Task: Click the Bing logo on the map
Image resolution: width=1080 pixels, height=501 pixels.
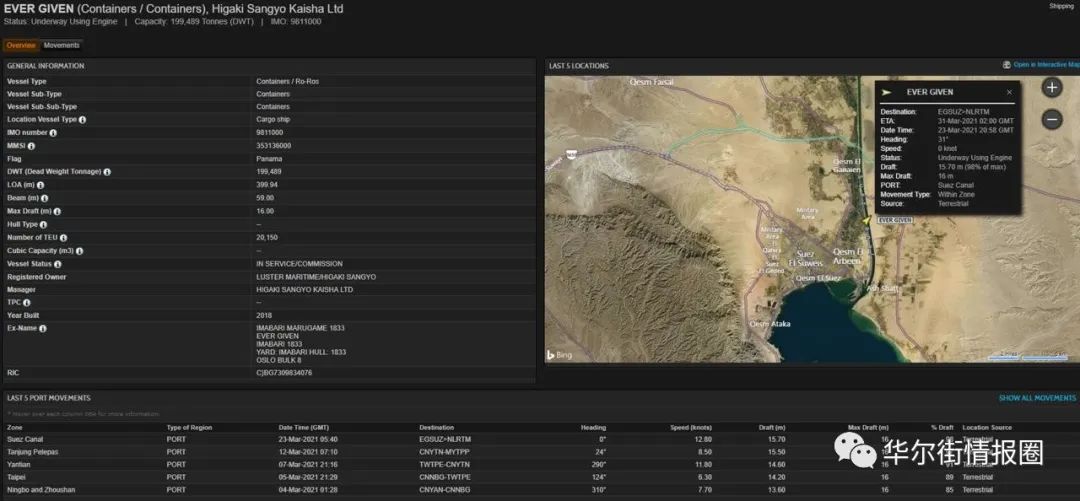Action: point(559,355)
